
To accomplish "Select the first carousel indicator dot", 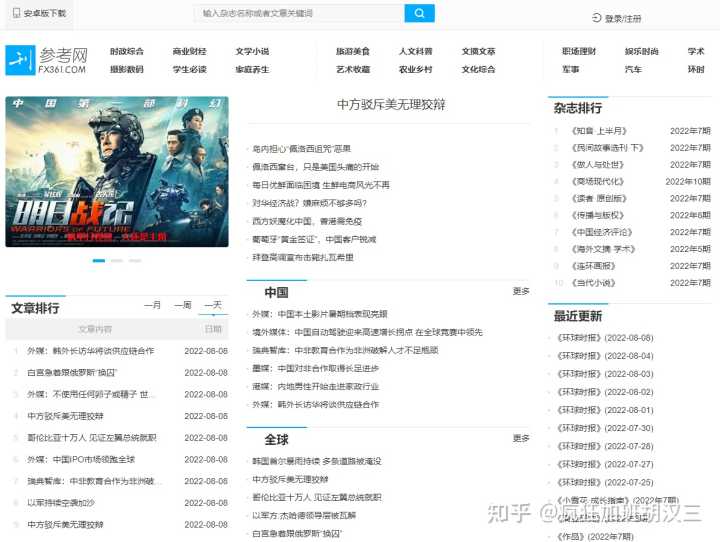I will [x=99, y=261].
